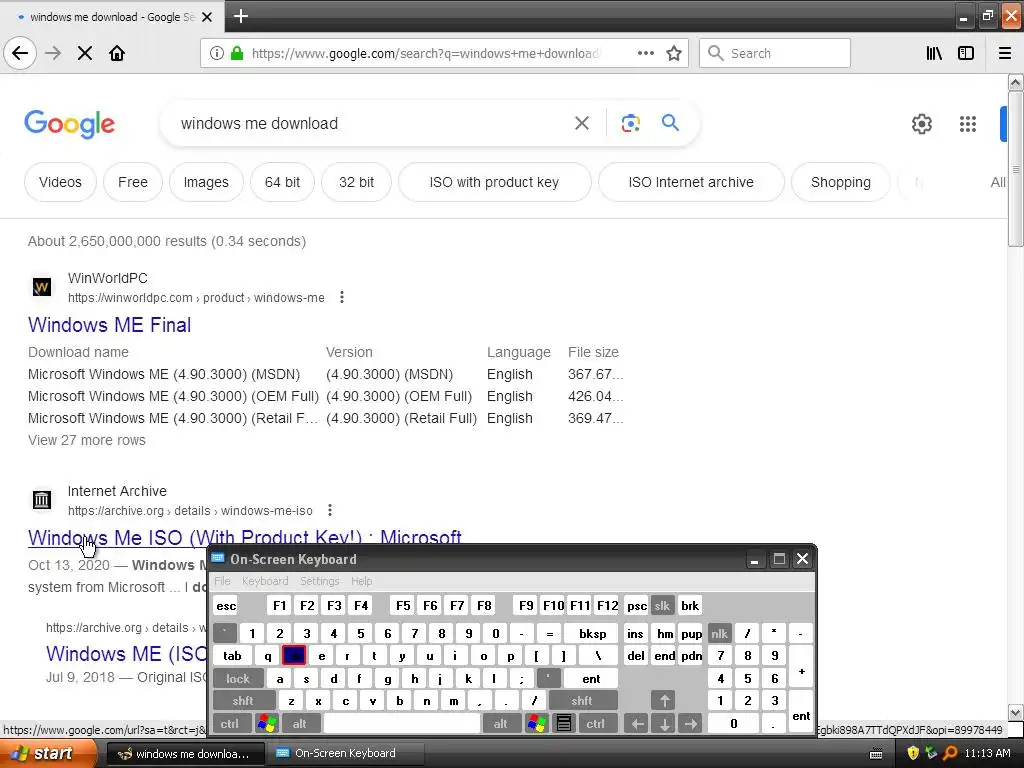Click the Google logo
1024x768 pixels.
[x=69, y=123]
